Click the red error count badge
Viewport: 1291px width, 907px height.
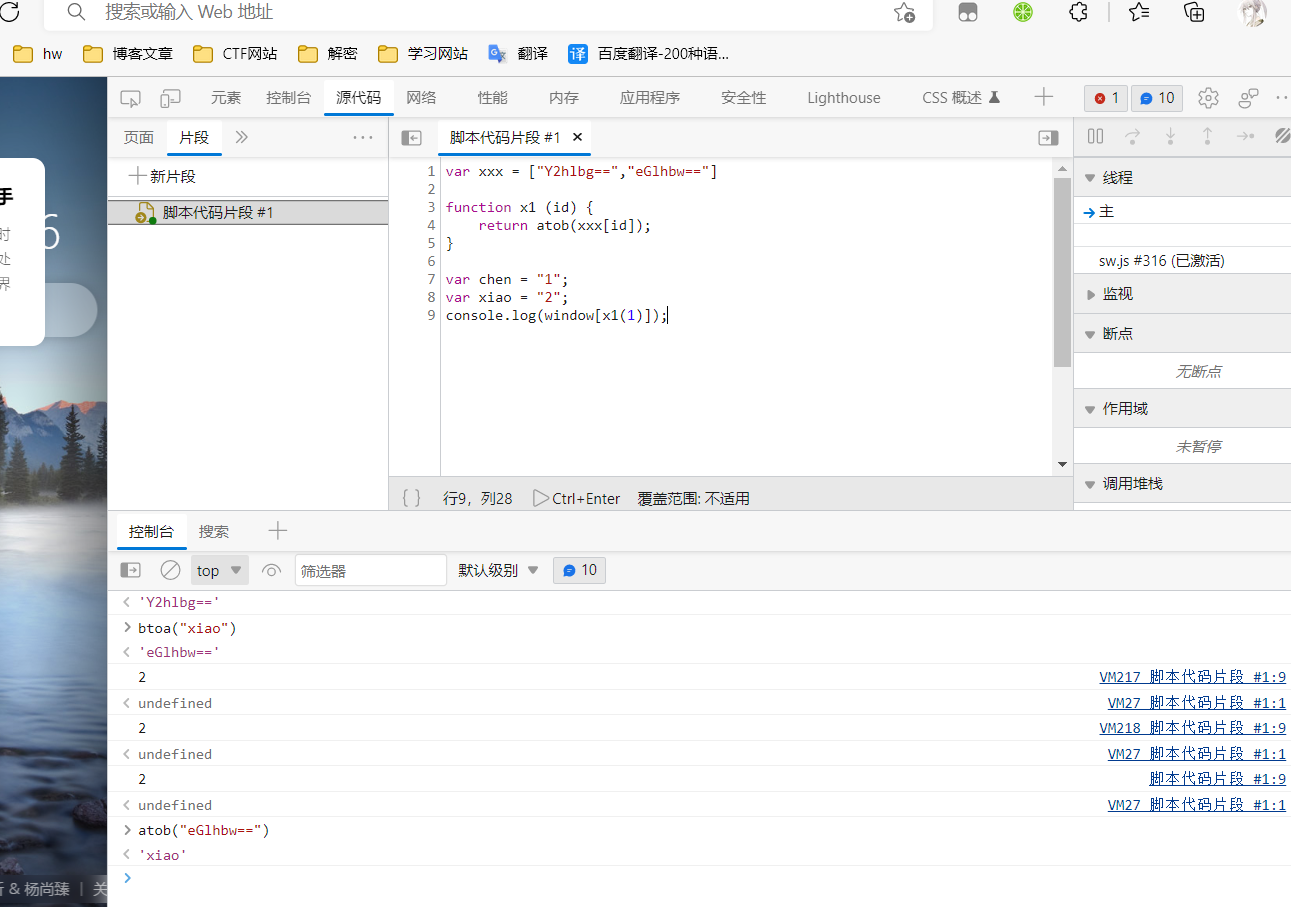tap(1106, 98)
